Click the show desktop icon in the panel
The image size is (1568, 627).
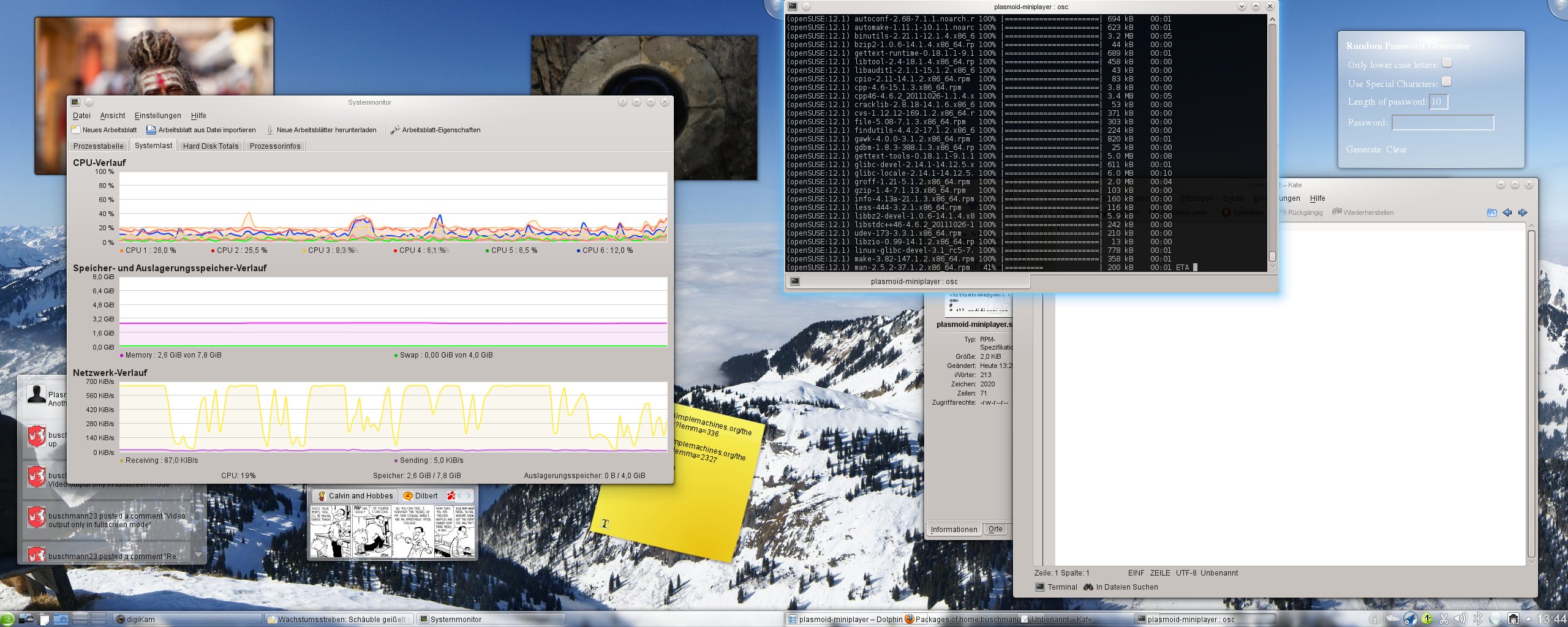coord(26,619)
